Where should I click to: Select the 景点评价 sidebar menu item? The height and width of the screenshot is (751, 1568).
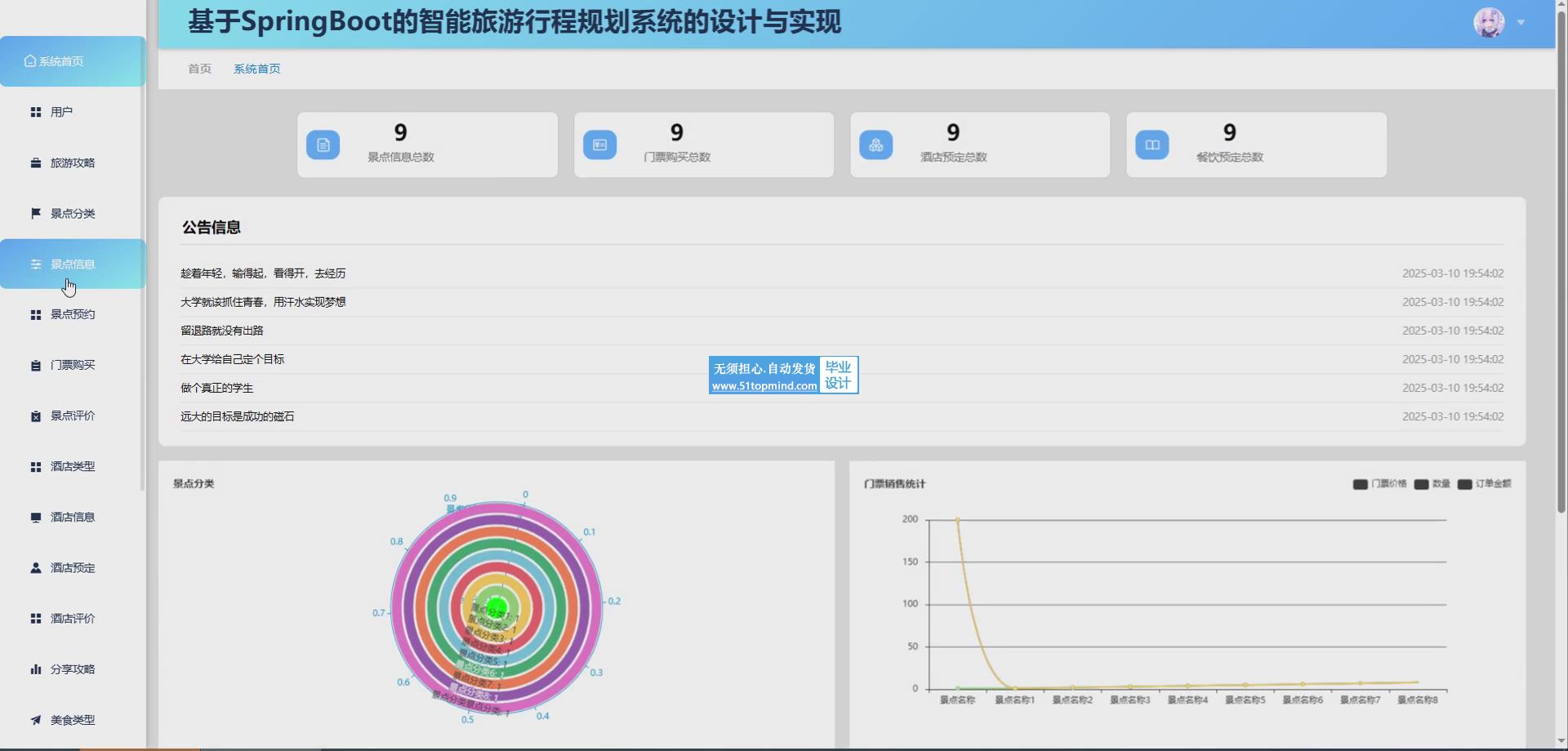pos(73,415)
